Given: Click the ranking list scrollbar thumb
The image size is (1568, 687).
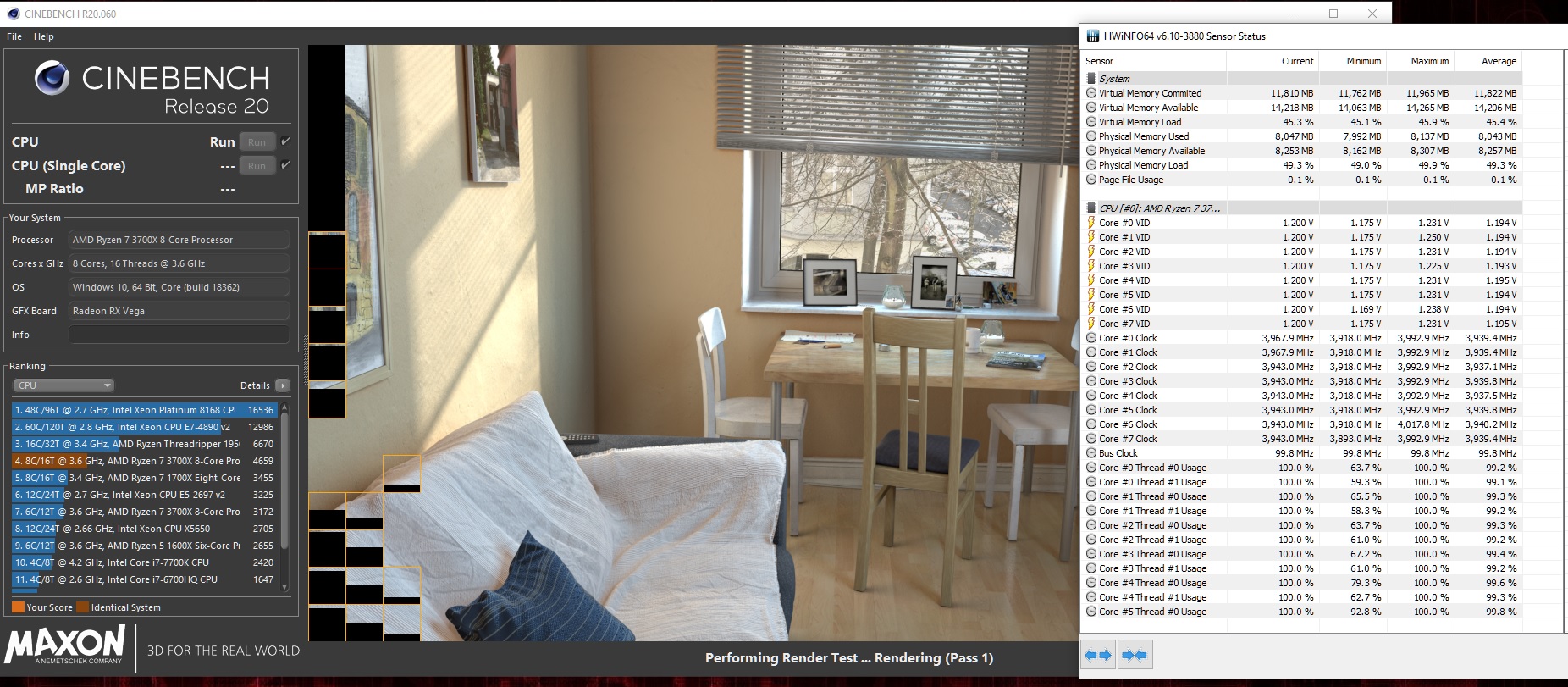Looking at the screenshot, I should point(284,479).
